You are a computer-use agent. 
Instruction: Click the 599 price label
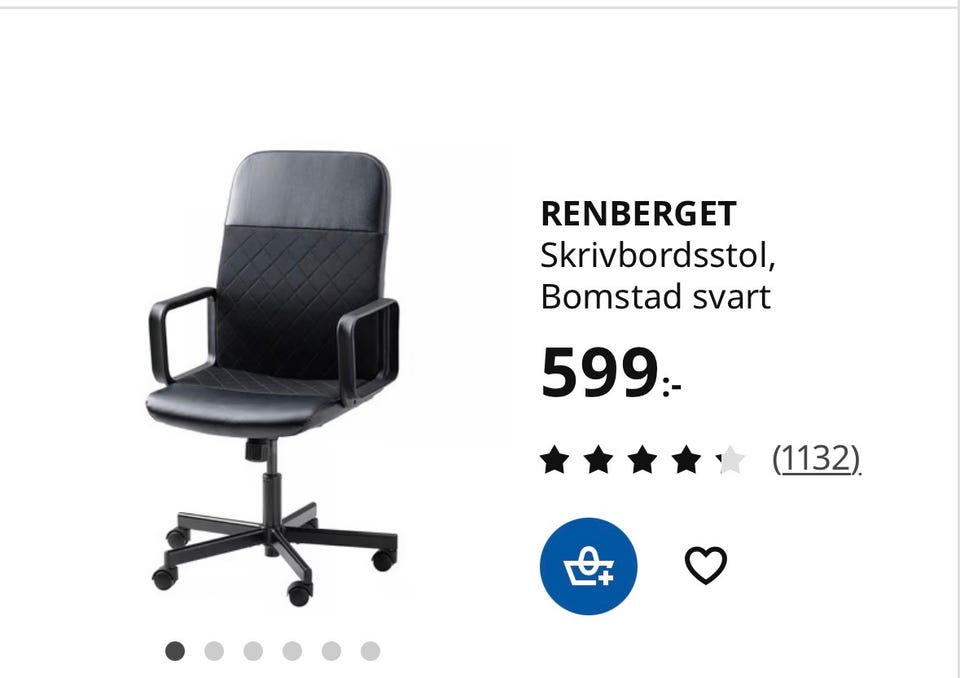[x=611, y=372]
